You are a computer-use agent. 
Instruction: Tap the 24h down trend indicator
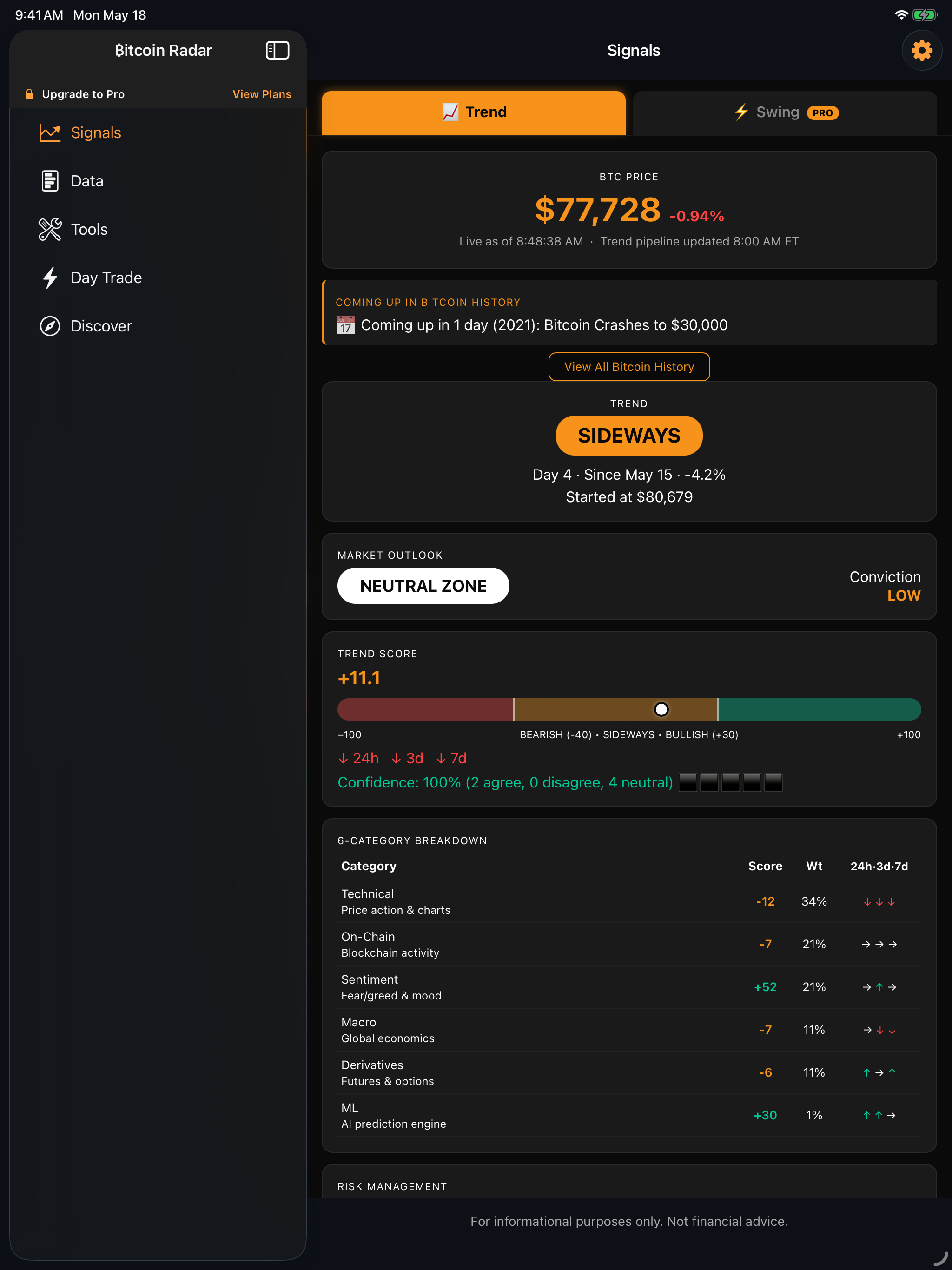click(x=359, y=759)
